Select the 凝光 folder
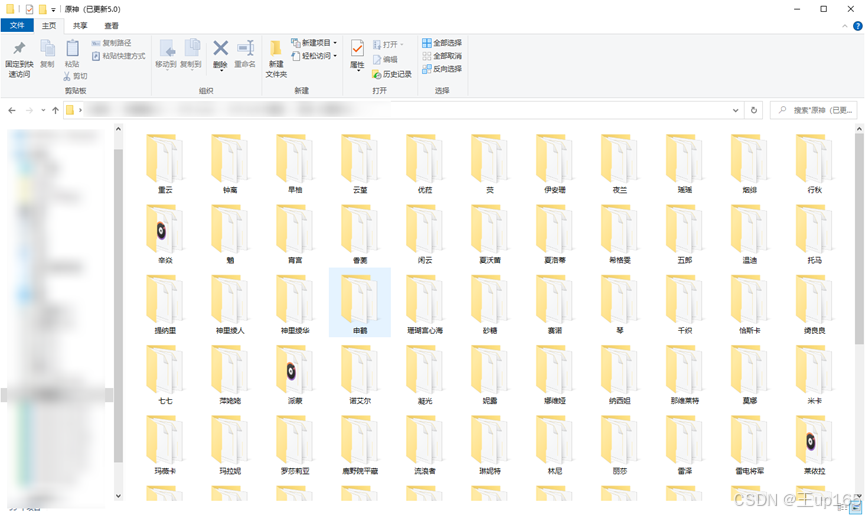The image size is (865, 515). point(425,374)
